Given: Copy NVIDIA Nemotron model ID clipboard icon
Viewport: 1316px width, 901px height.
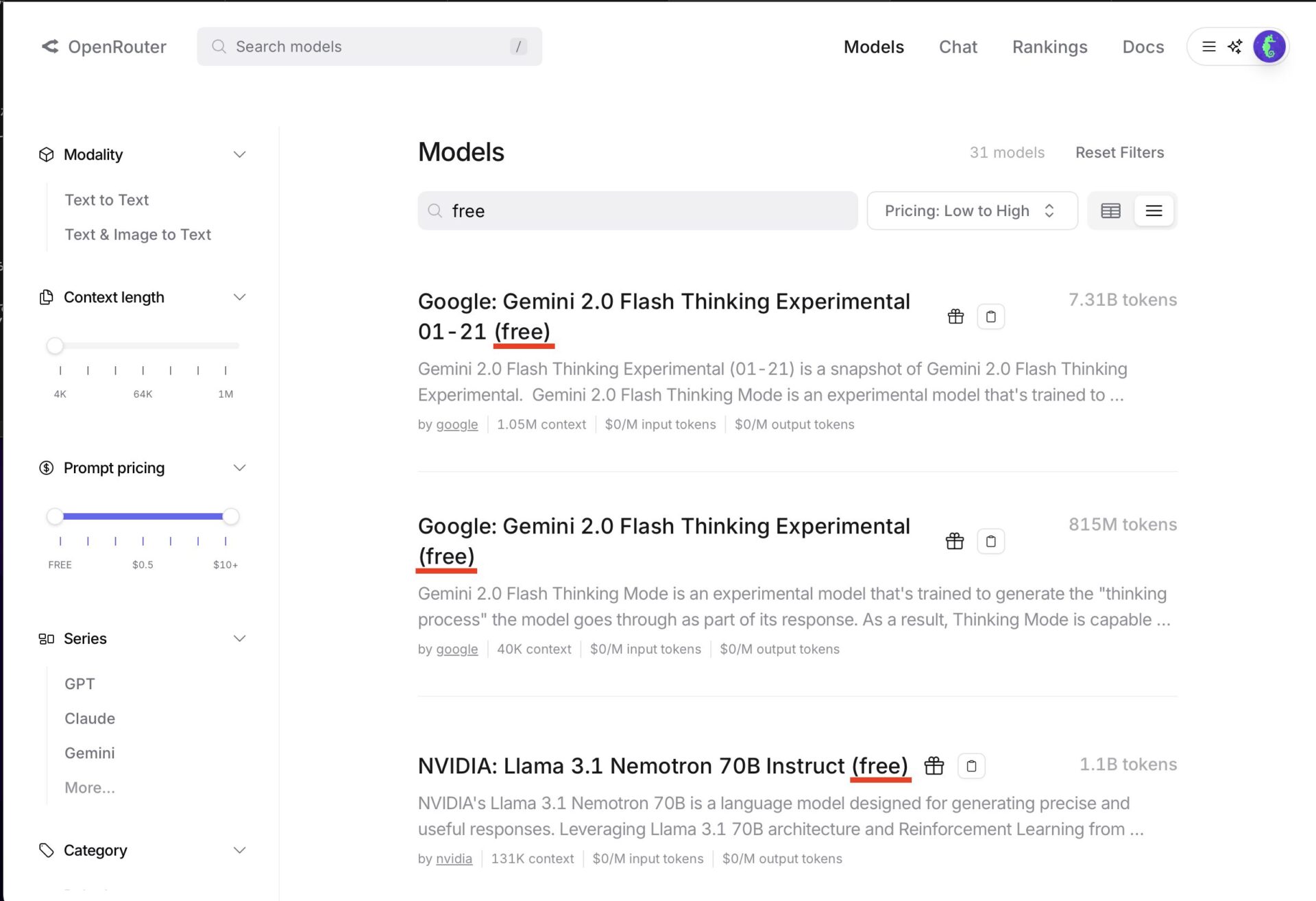Looking at the screenshot, I should tap(971, 766).
